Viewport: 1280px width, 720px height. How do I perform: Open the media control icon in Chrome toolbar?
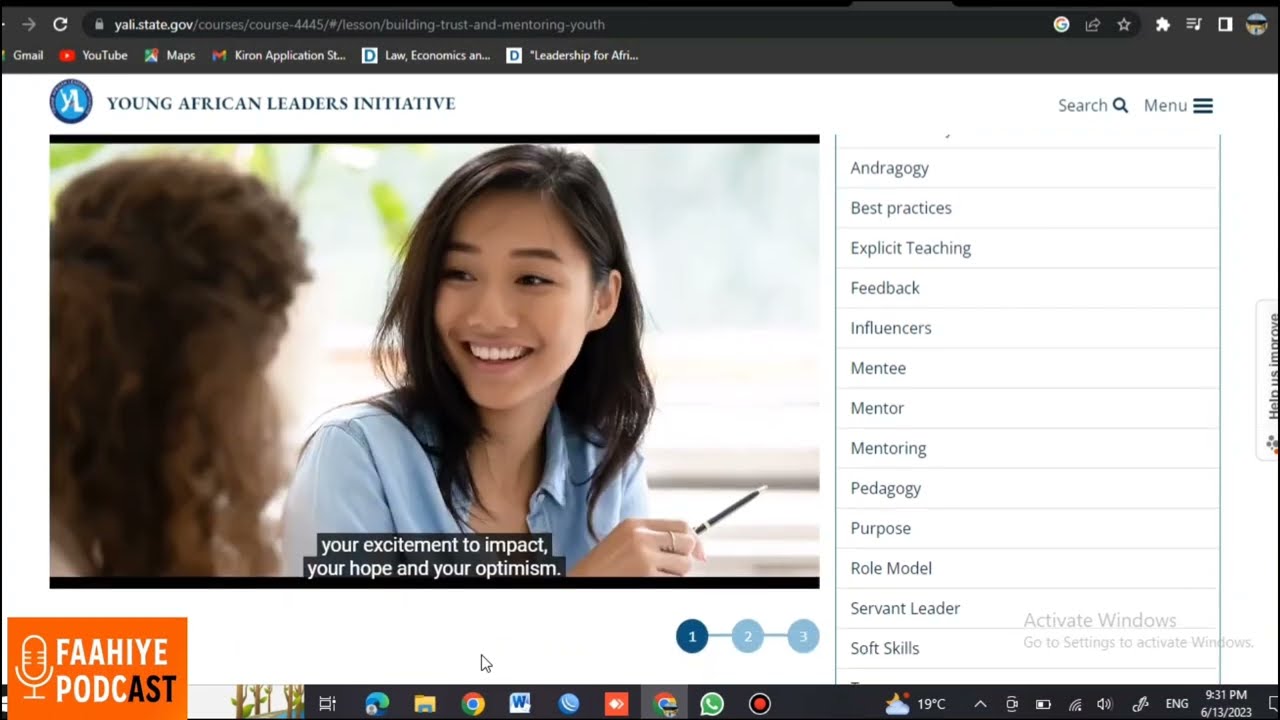pos(1193,24)
